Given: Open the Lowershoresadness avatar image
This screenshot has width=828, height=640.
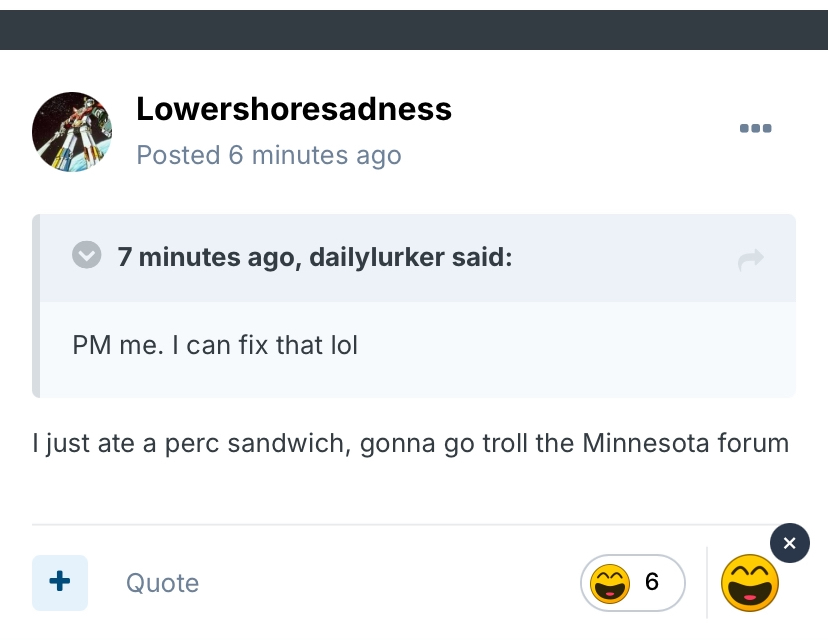Looking at the screenshot, I should [x=72, y=132].
